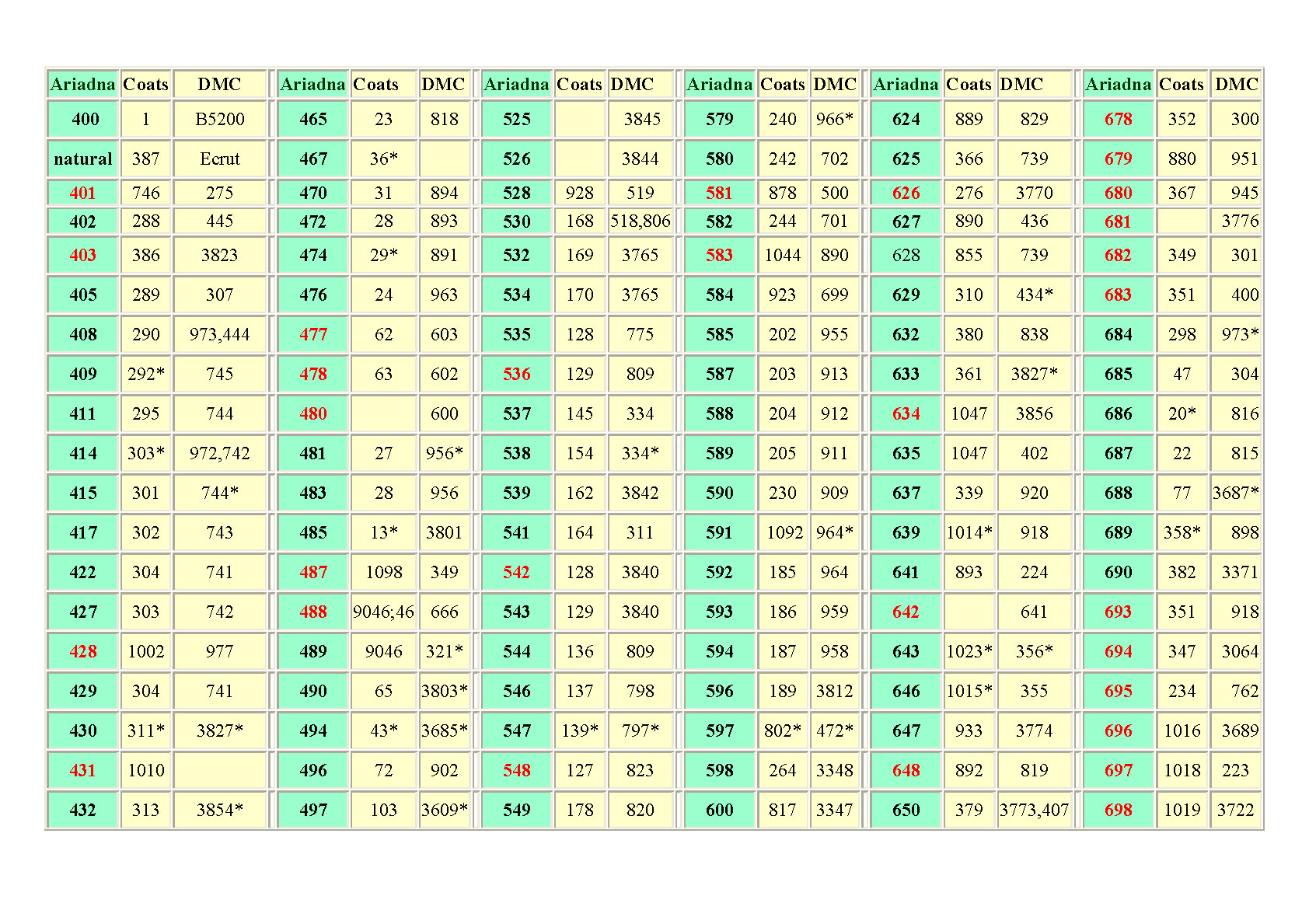This screenshot has height=924, width=1309.
Task: Click the "3845" DMC cell
Action: point(641,120)
